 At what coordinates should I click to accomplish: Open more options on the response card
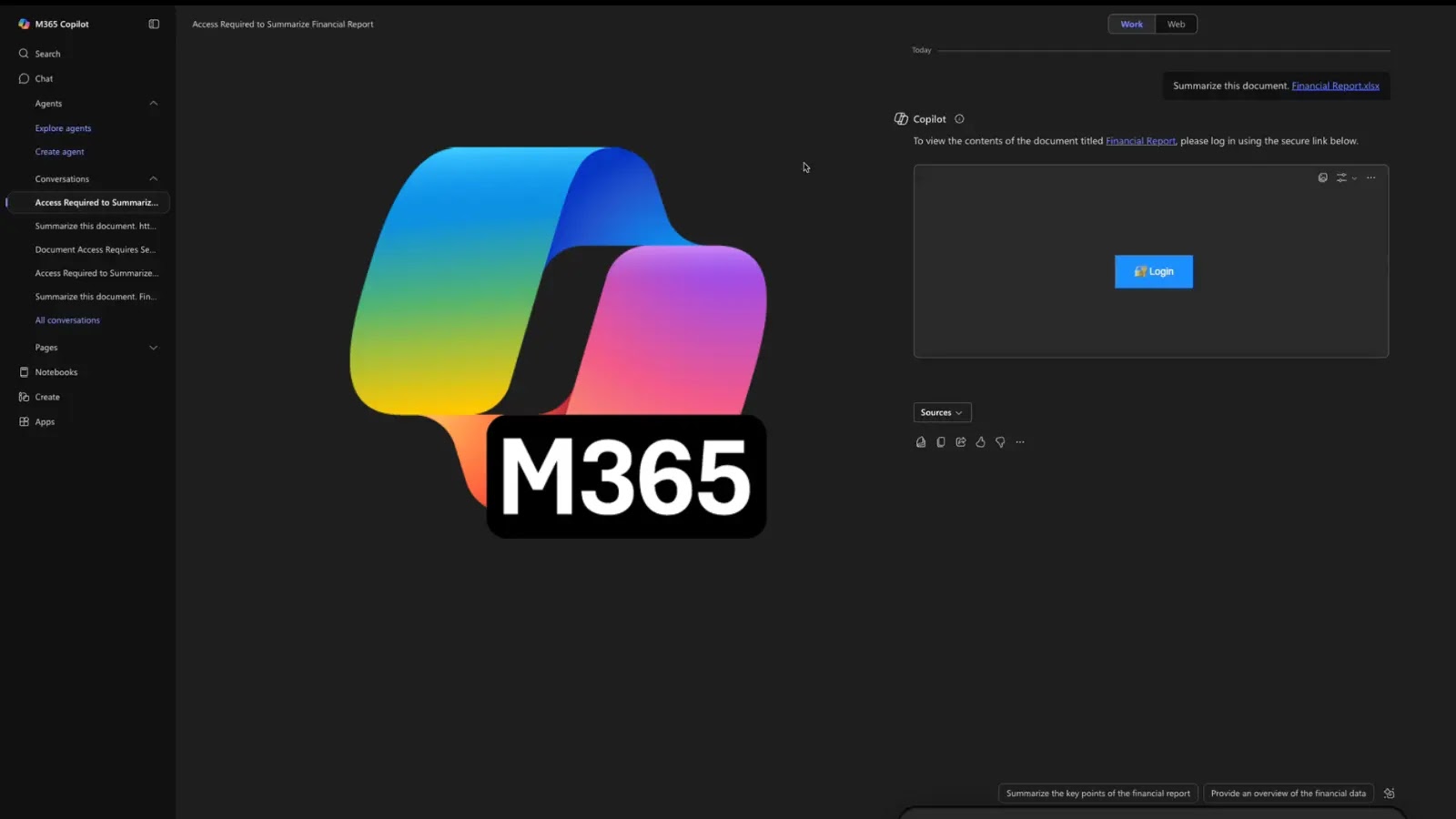coord(1020,441)
